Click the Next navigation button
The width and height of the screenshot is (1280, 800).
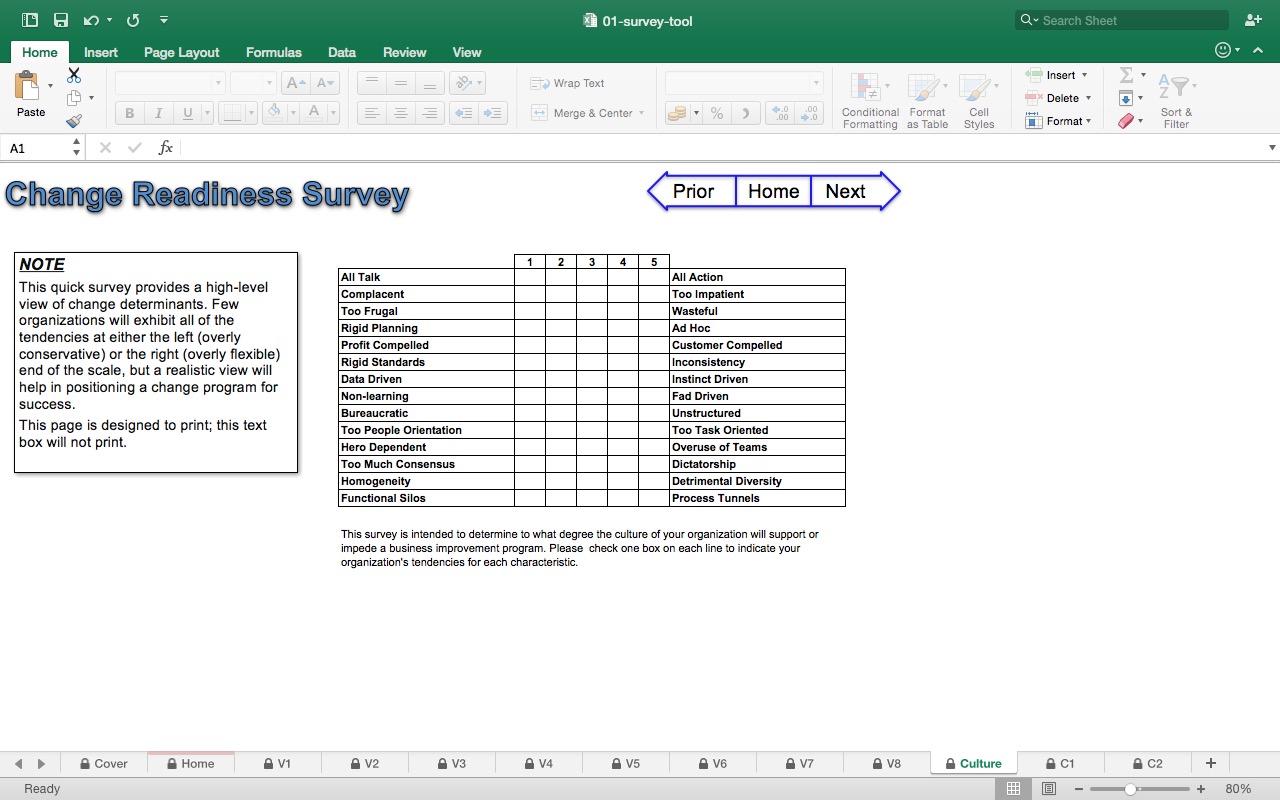click(845, 191)
